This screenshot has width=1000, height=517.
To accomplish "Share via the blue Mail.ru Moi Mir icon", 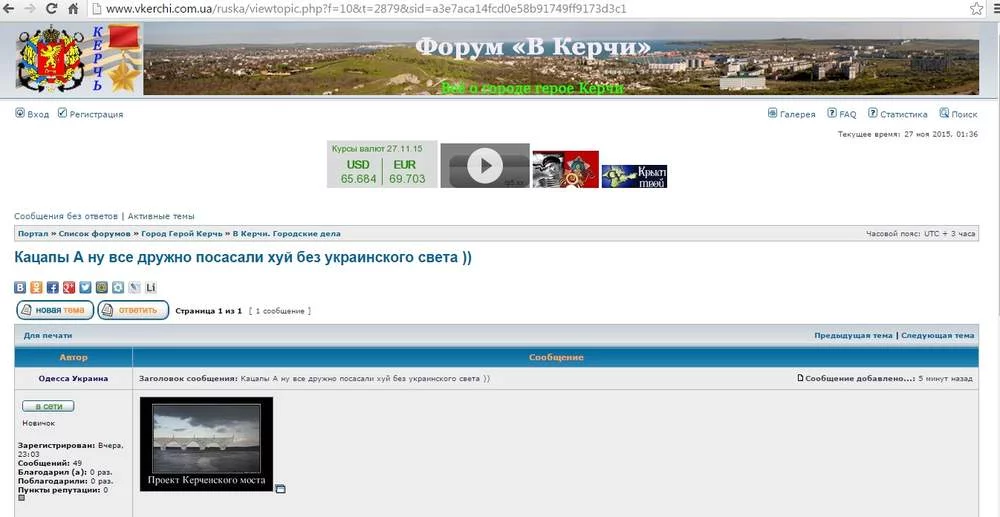I will click(118, 288).
